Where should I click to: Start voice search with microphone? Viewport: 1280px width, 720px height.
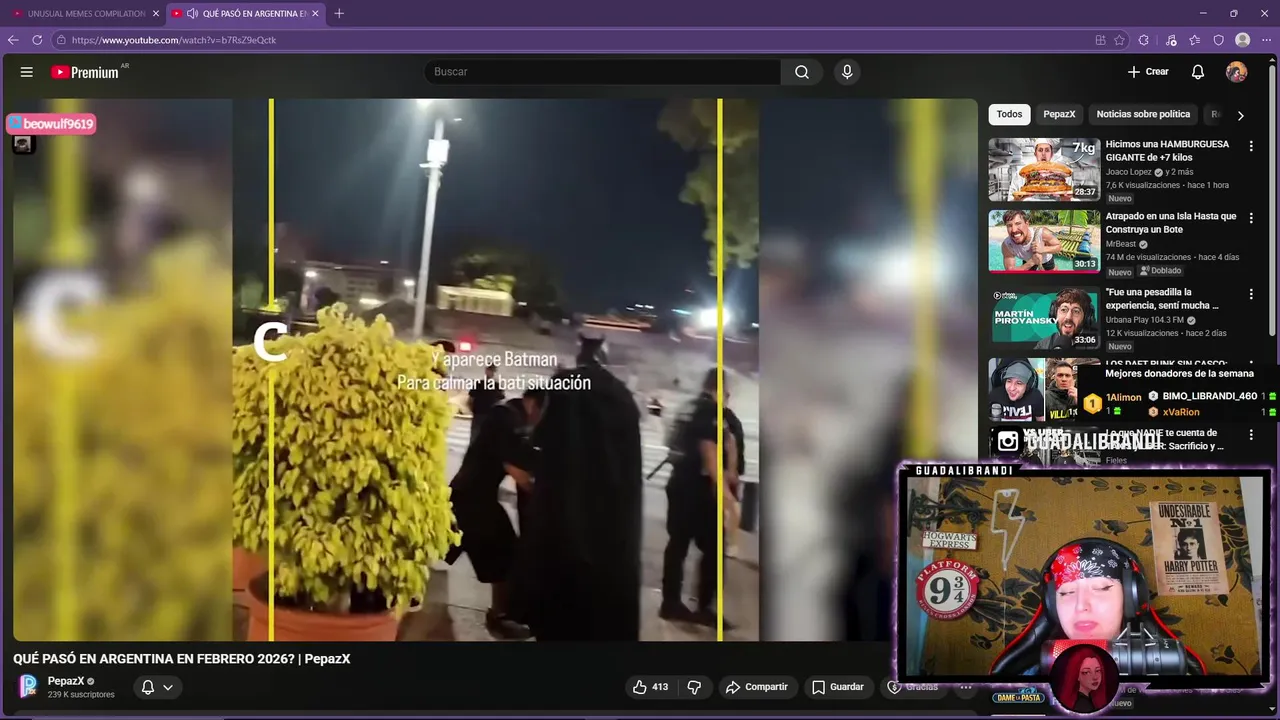point(847,72)
